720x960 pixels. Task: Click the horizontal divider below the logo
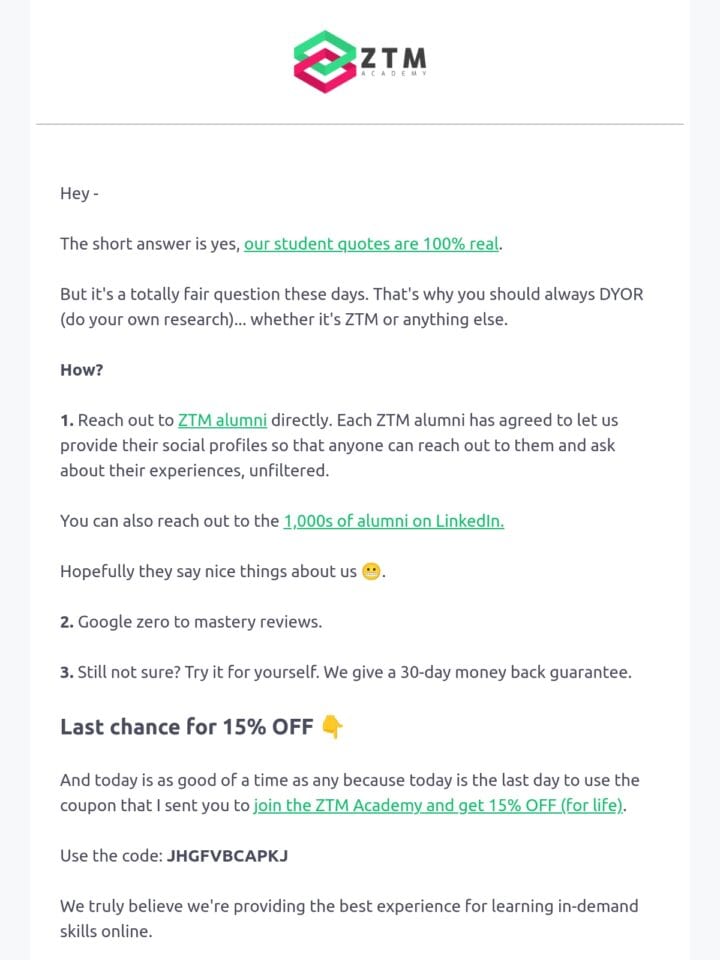360,124
